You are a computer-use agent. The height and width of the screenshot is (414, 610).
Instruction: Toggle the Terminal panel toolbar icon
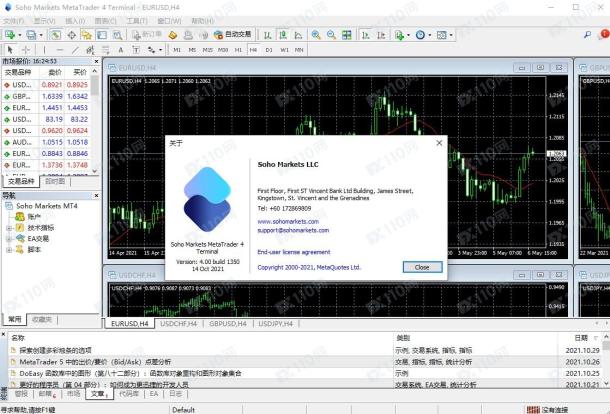(102, 35)
